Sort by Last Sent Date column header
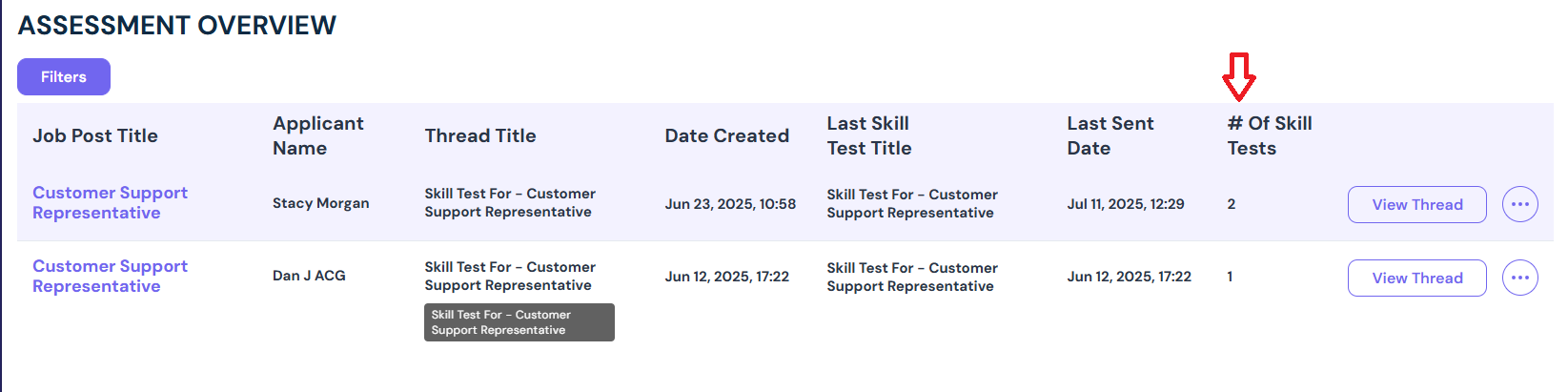The image size is (1568, 392). (1110, 135)
